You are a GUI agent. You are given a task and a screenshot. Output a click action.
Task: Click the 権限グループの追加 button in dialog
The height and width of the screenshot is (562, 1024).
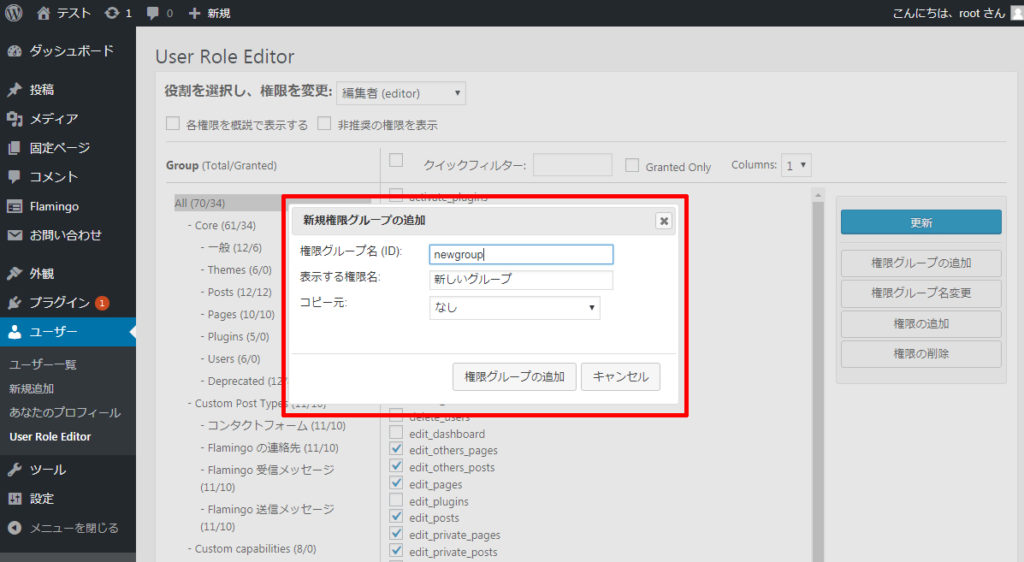tap(514, 377)
